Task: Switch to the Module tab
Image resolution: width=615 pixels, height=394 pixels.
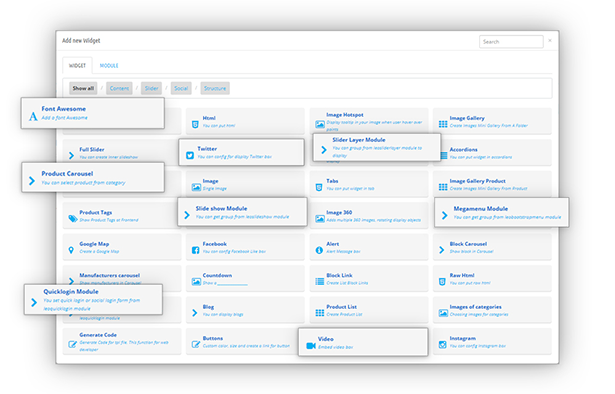Action: 109,65
